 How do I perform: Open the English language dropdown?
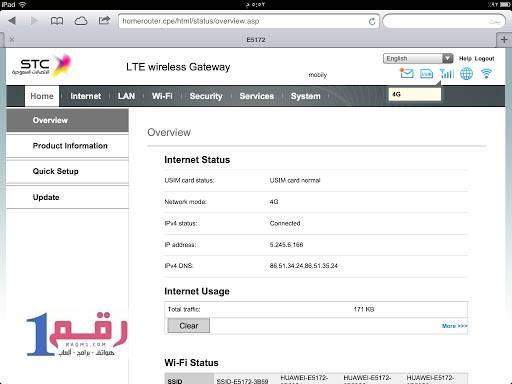click(x=418, y=58)
